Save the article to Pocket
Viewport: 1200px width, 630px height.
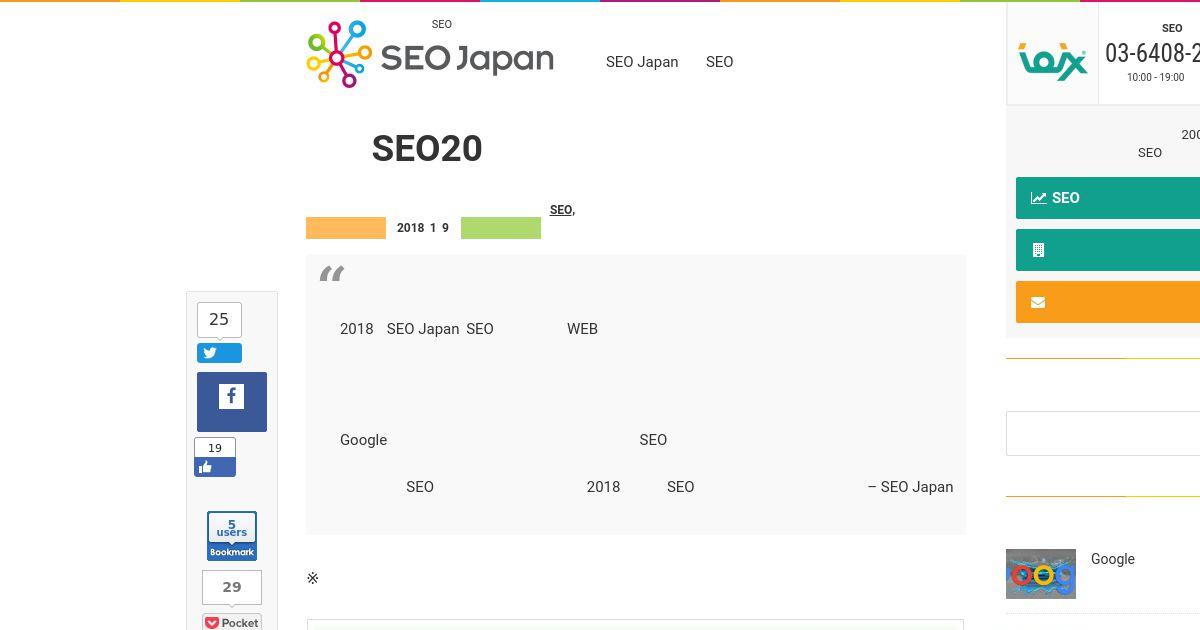pos(232,622)
